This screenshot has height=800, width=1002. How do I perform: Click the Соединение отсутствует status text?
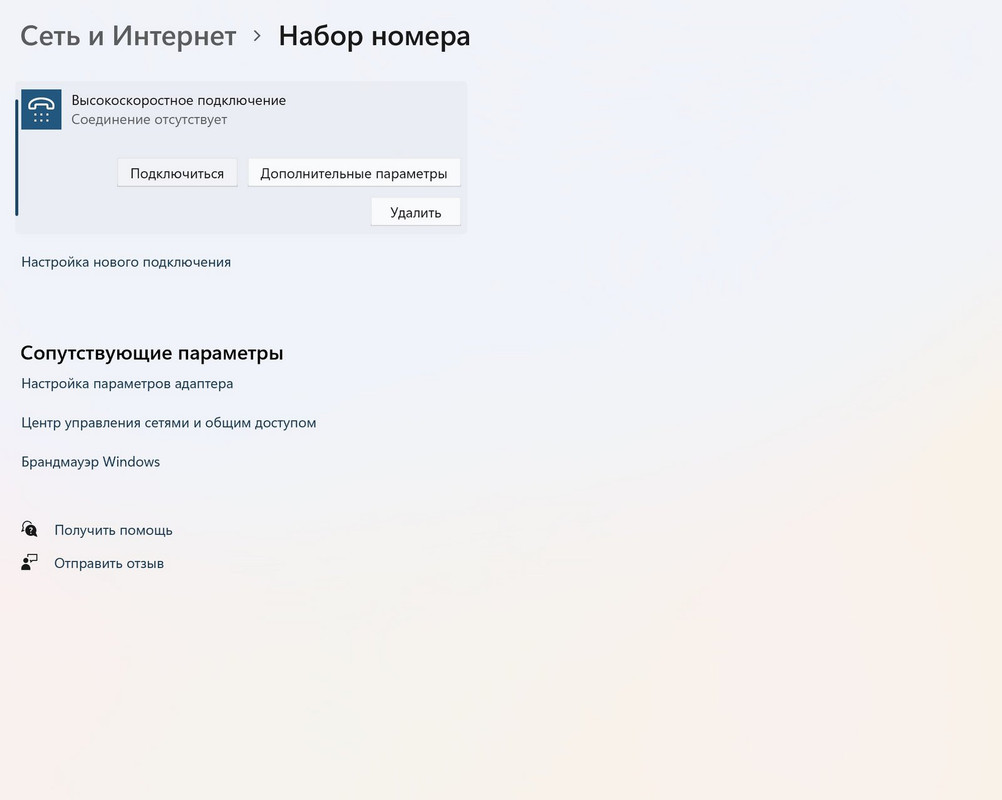pyautogui.click(x=149, y=119)
